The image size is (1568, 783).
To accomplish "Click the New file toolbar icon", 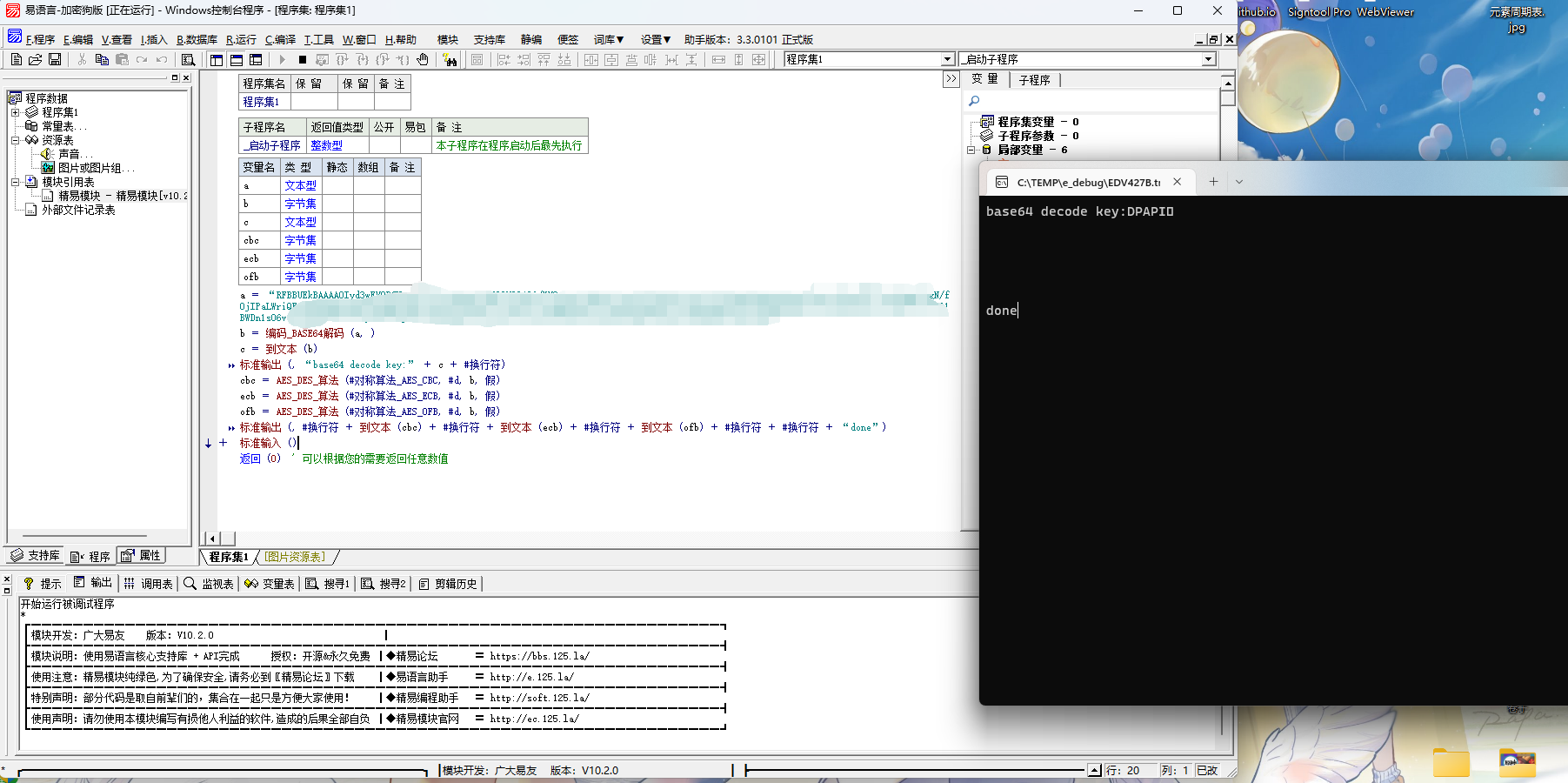I will coord(16,59).
